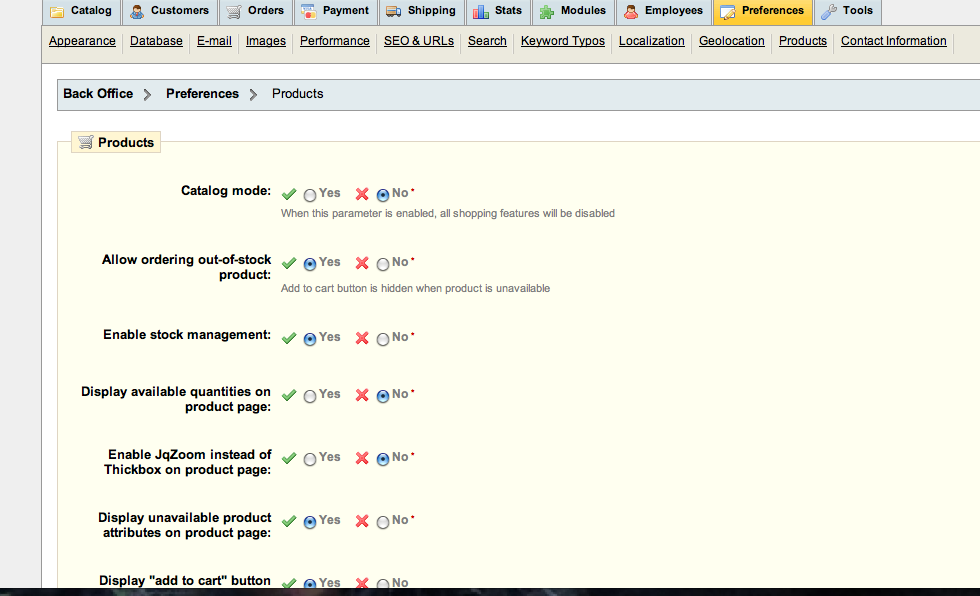Click Back Office in breadcrumb
Viewport: 980px width, 596px height.
point(98,94)
